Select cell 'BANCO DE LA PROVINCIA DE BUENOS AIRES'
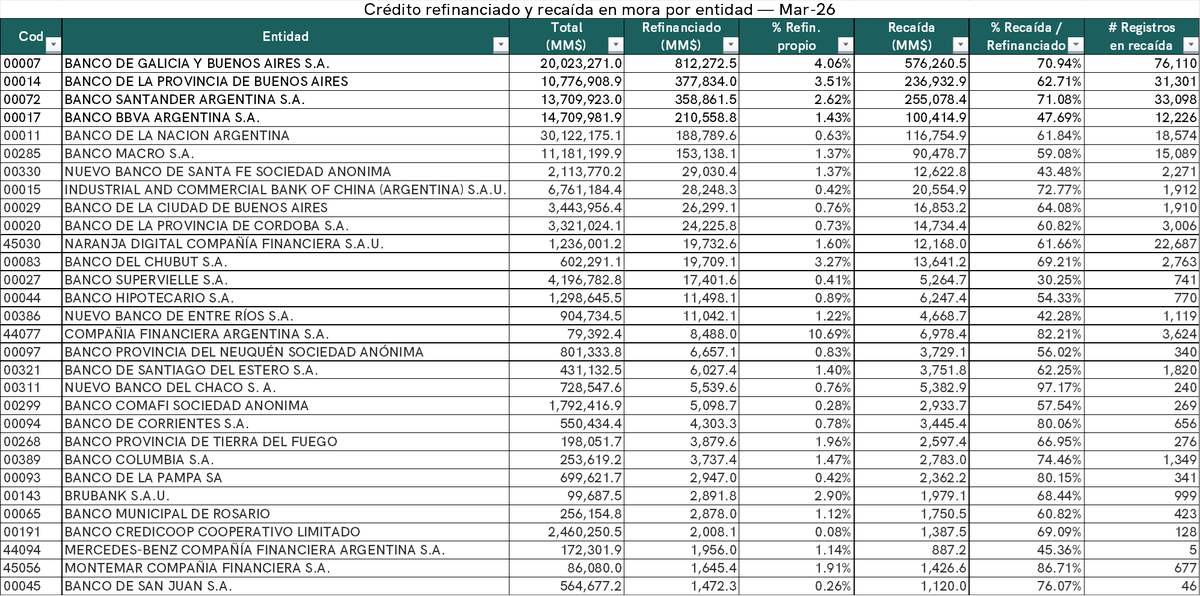 [x=286, y=80]
